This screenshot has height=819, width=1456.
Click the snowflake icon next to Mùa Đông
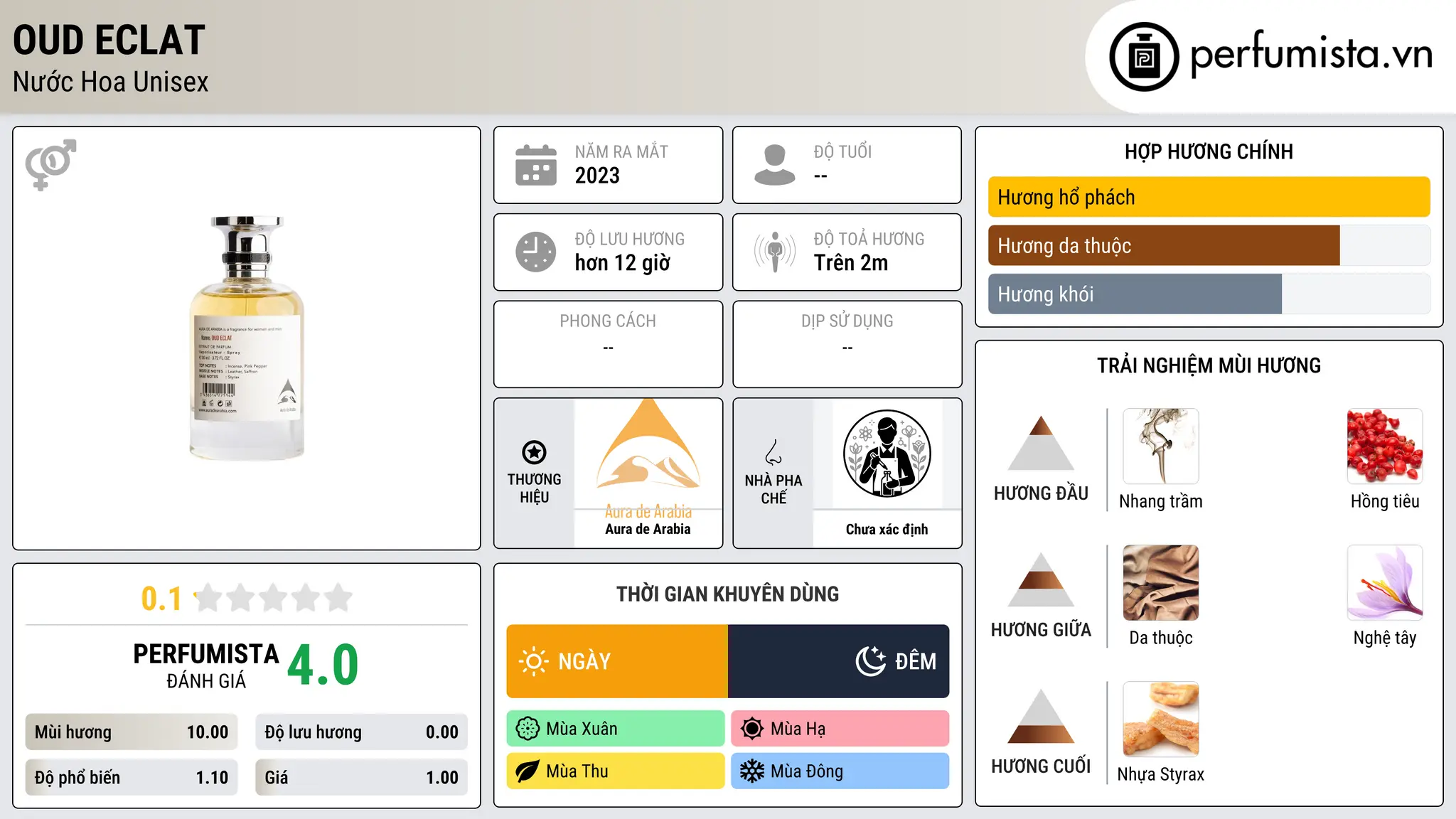point(752,771)
